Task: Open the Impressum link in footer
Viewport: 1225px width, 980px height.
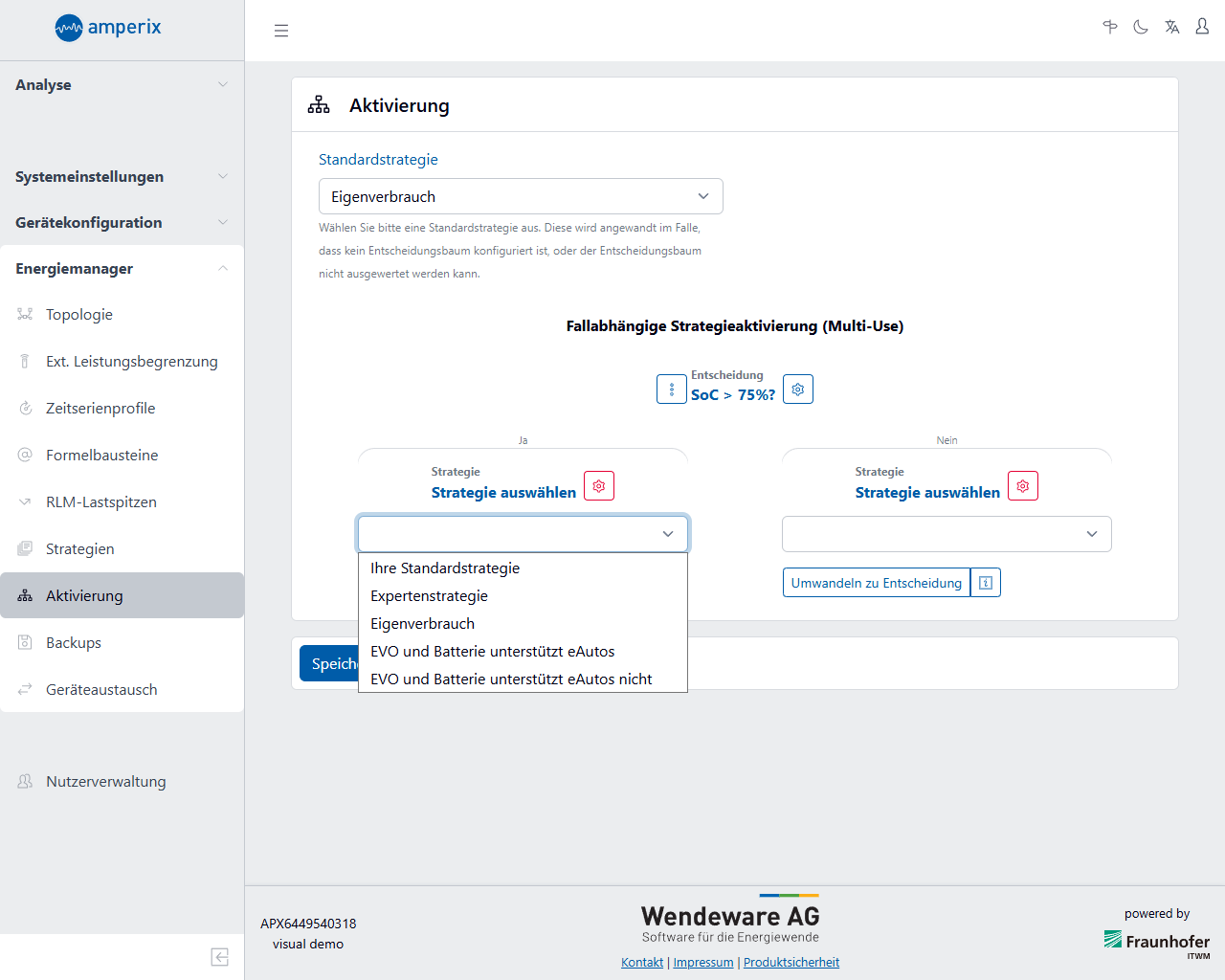Action: coord(702,963)
